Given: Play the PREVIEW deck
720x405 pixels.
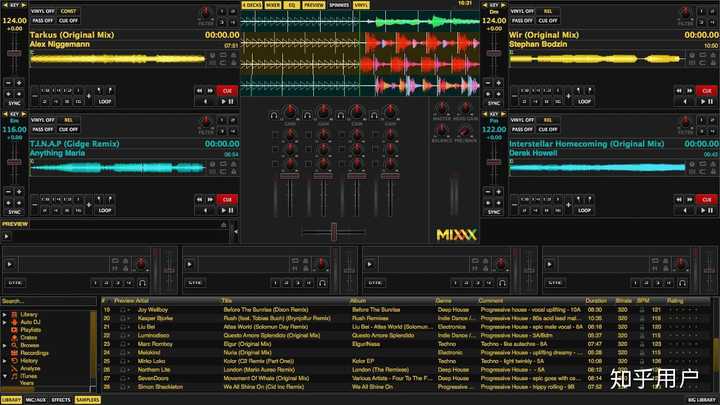Looking at the screenshot, I should pyautogui.click(x=6, y=236).
